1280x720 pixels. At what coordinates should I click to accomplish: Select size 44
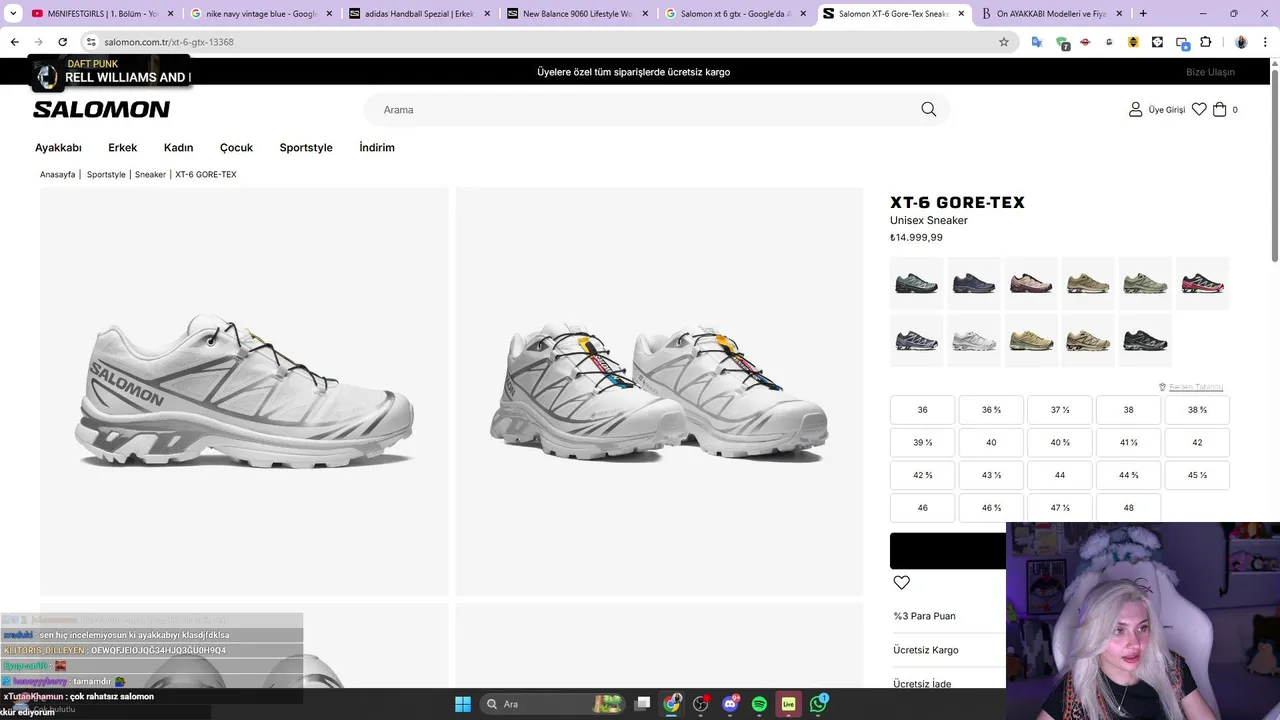[x=1060, y=475]
